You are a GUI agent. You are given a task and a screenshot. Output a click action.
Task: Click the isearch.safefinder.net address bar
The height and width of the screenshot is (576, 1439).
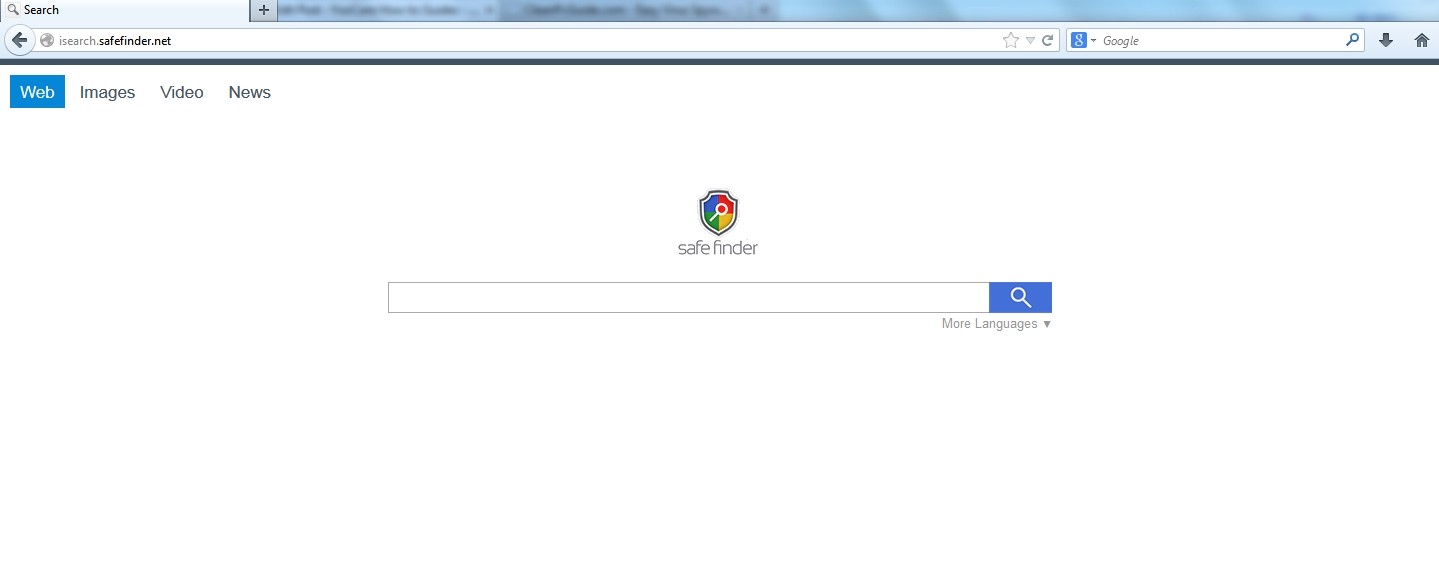520,41
